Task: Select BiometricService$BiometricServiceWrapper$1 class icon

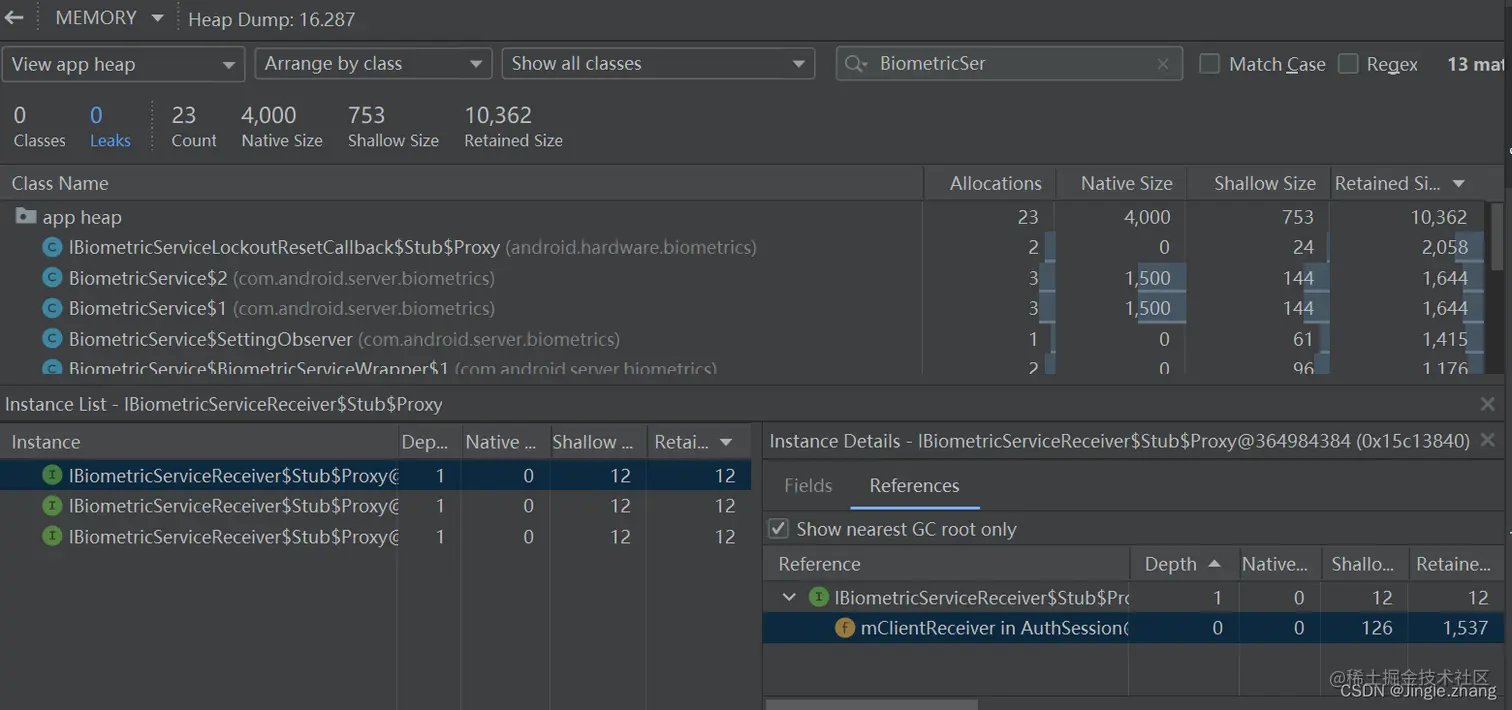Action: [x=52, y=369]
